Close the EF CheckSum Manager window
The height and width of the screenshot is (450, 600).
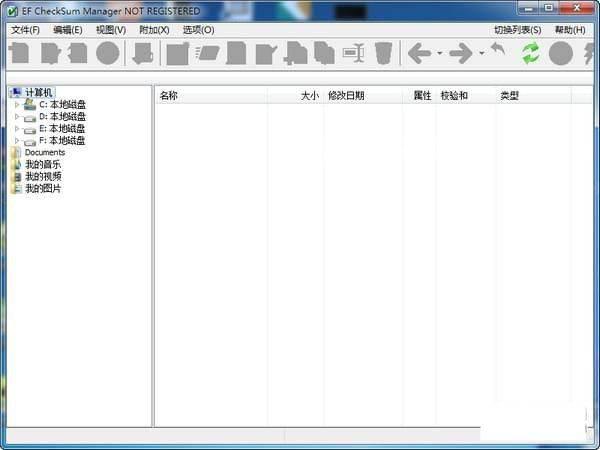point(576,8)
